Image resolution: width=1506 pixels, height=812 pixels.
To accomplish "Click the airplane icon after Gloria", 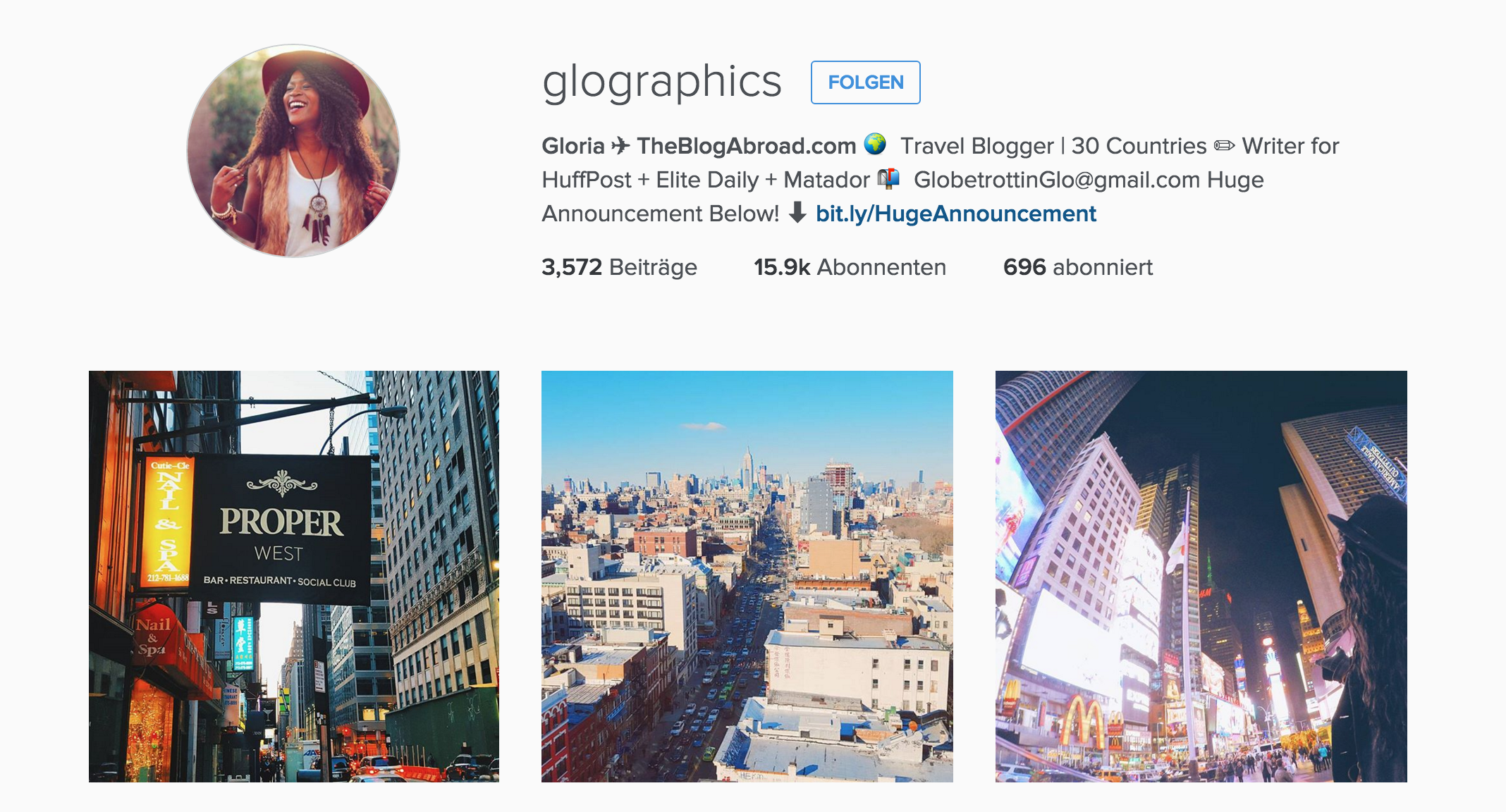I will pos(620,146).
